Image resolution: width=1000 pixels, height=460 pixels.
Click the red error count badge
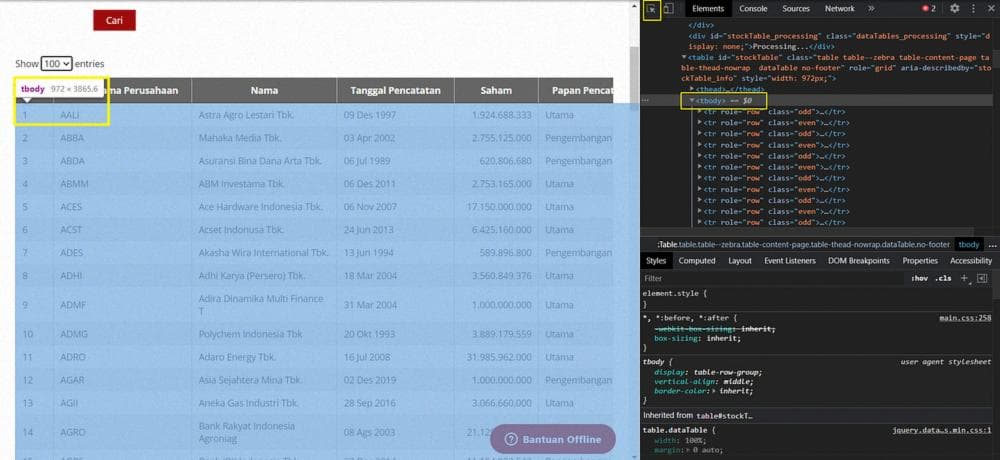(929, 9)
